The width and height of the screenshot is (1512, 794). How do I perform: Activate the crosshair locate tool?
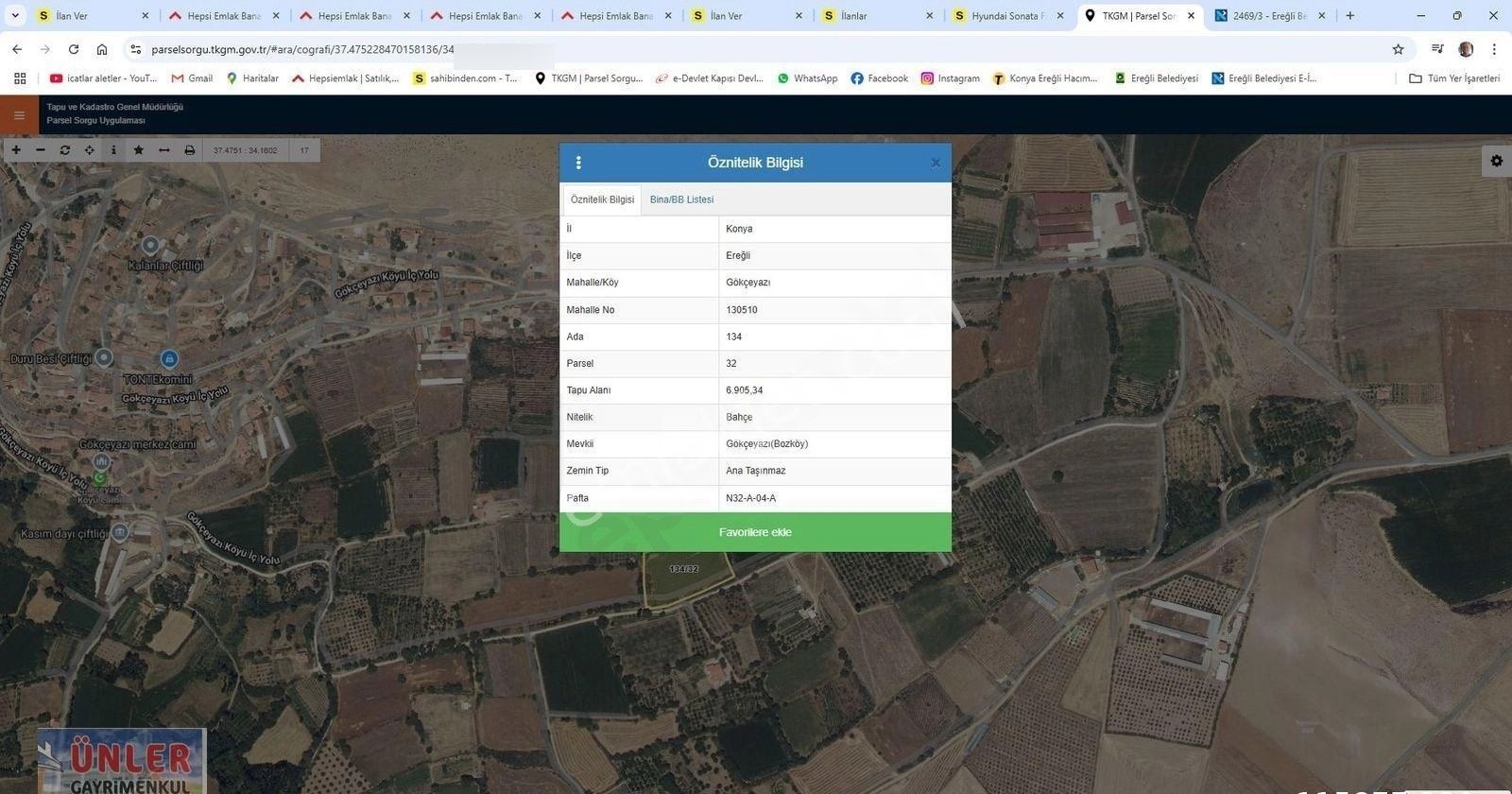pyautogui.click(x=90, y=150)
